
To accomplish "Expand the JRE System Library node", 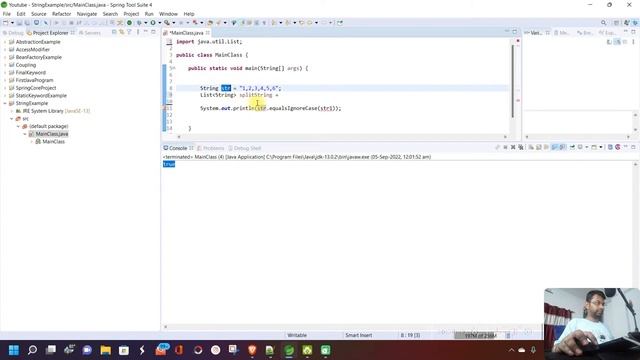I will click(x=12, y=111).
